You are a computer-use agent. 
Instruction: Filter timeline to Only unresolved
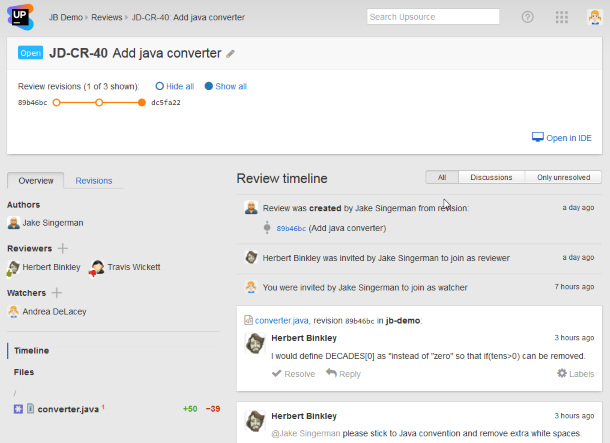pyautogui.click(x=563, y=177)
